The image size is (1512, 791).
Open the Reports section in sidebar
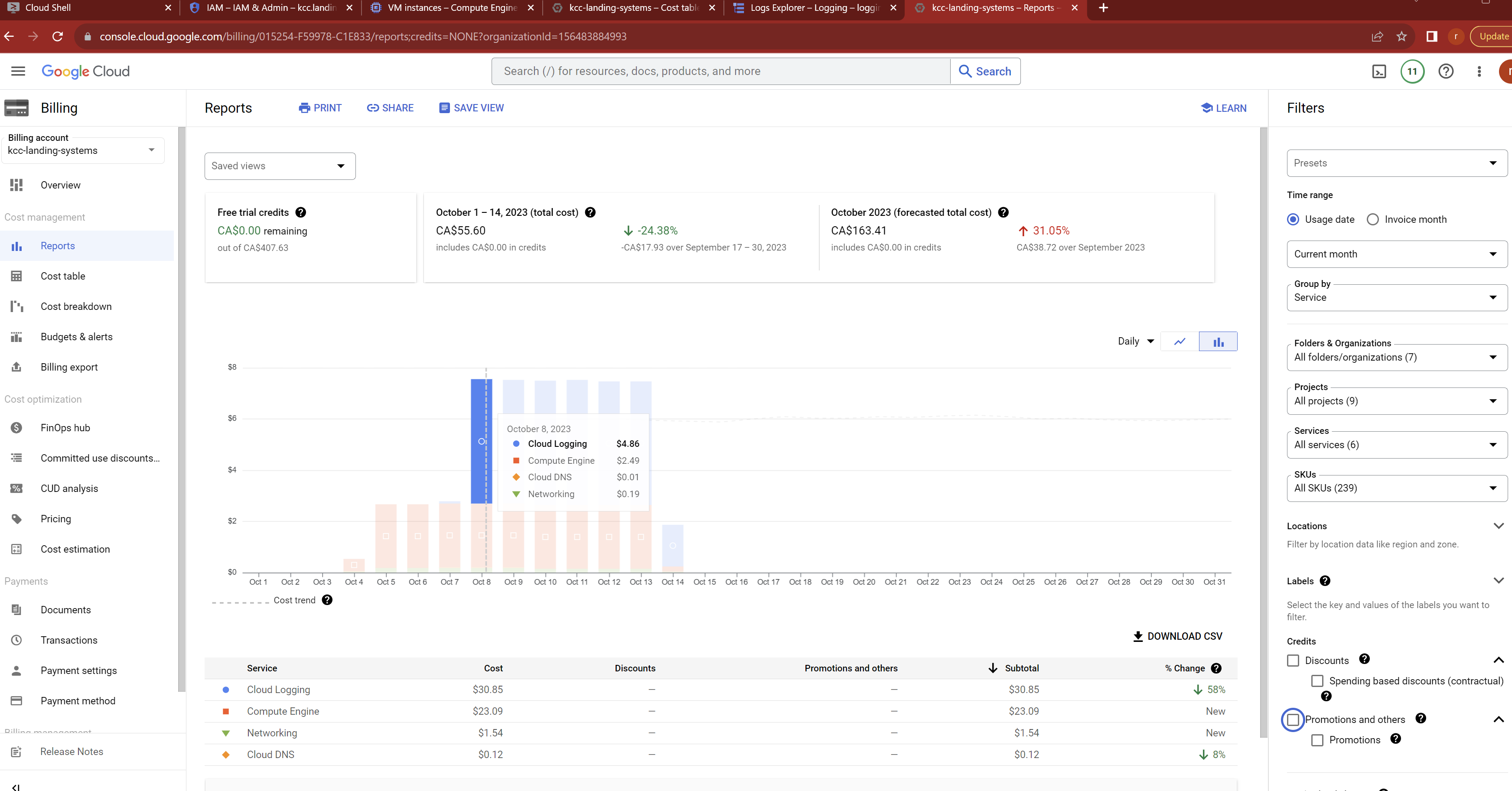click(x=58, y=245)
